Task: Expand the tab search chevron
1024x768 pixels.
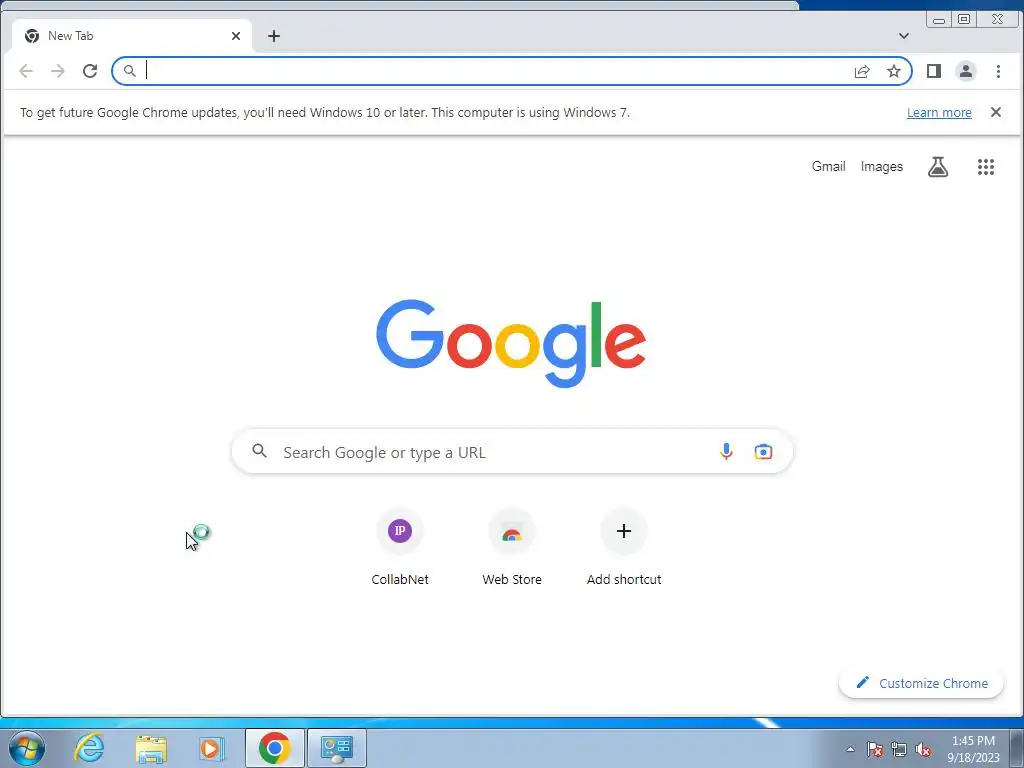Action: [904, 36]
